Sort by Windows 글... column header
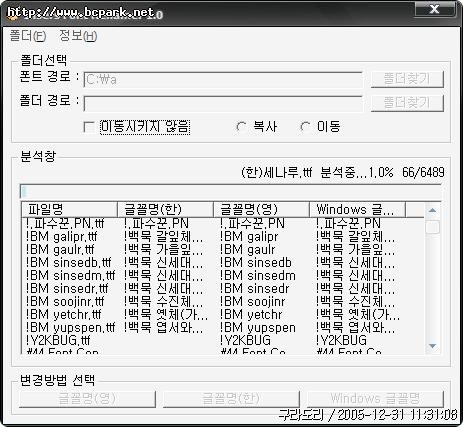 [357, 209]
